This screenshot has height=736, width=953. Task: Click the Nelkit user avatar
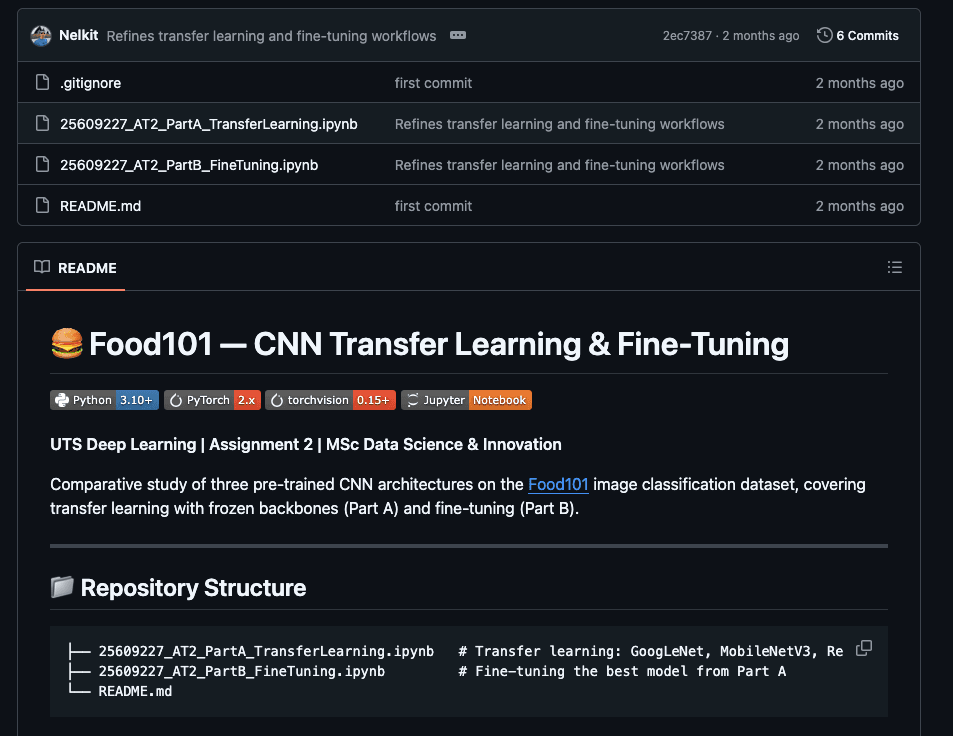(x=41, y=36)
